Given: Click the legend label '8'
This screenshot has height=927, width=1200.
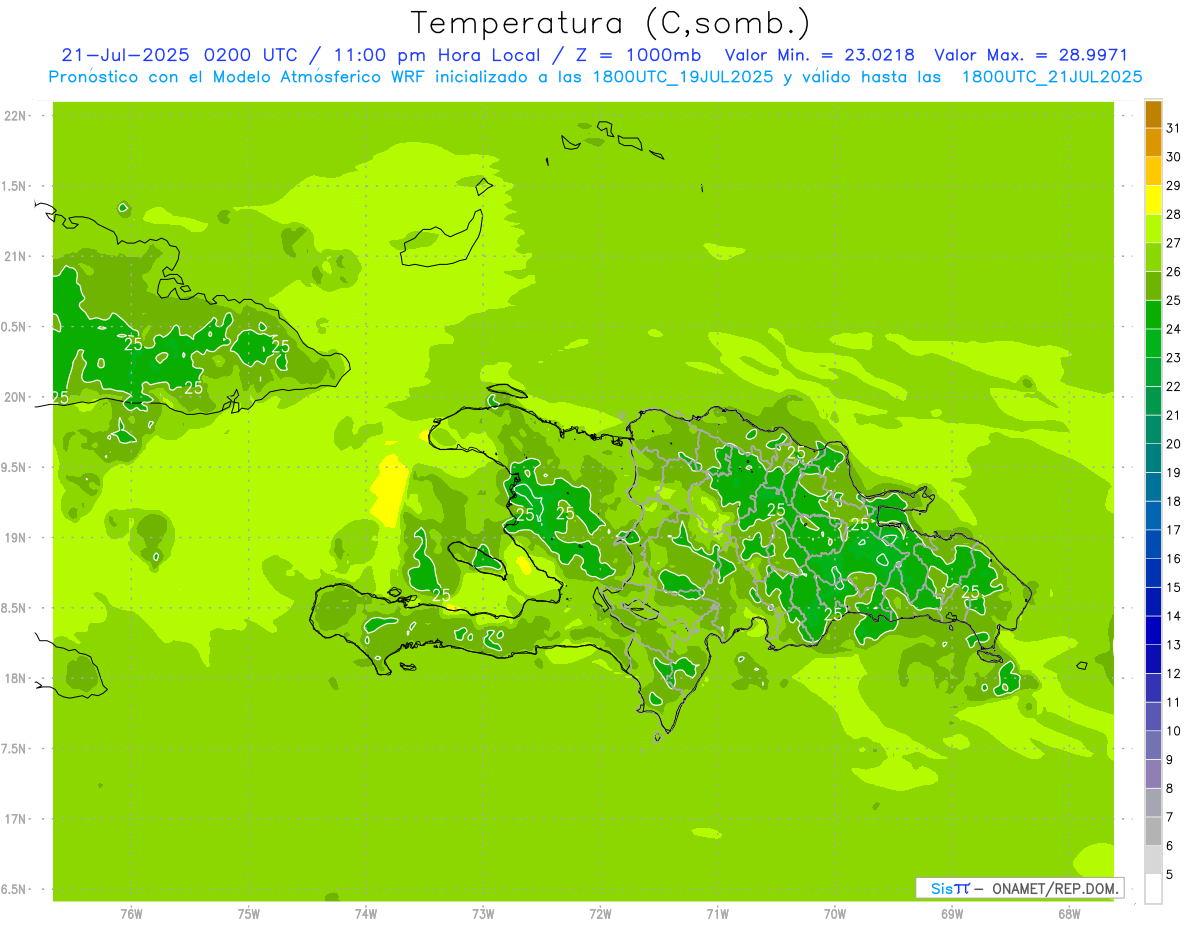Looking at the screenshot, I should click(1170, 788).
